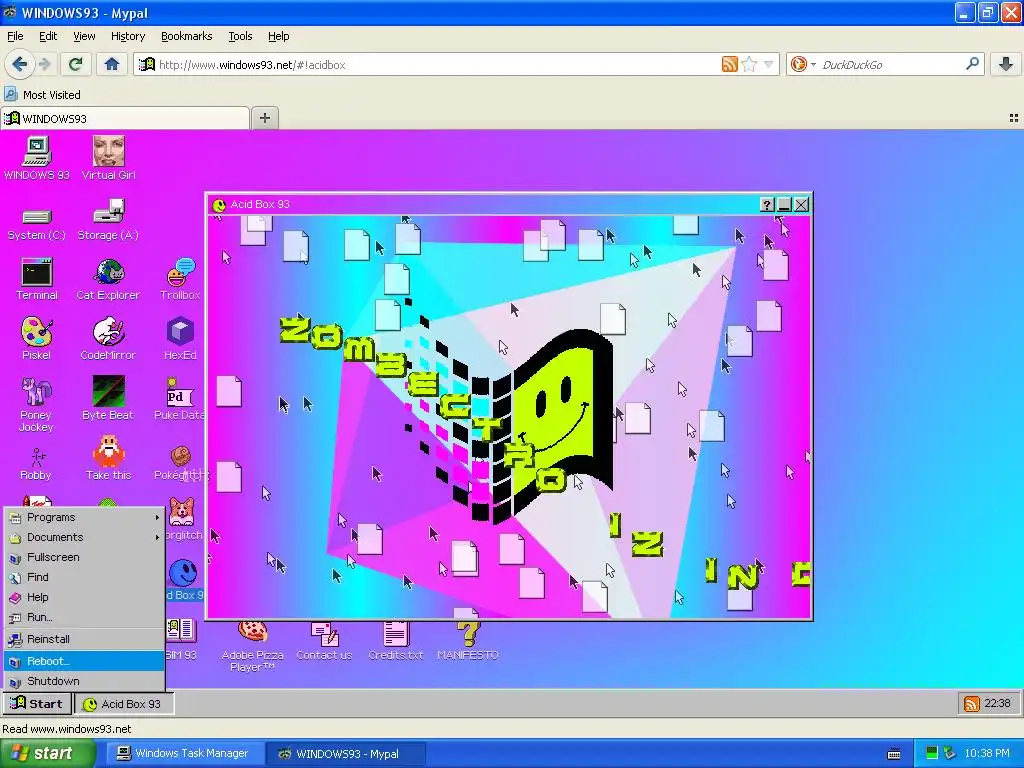Open the browser File menu
Viewport: 1024px width, 768px height.
[x=15, y=36]
